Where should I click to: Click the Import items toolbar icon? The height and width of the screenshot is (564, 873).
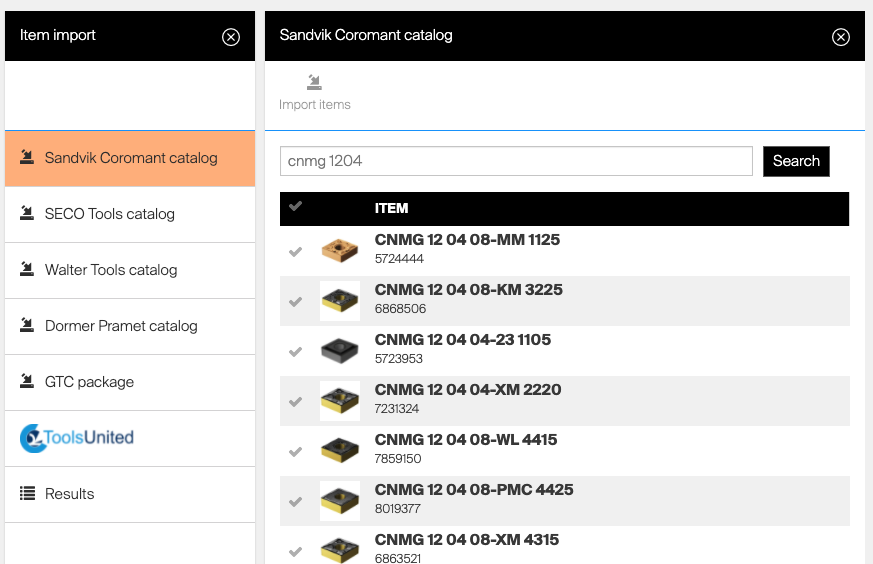(314, 83)
